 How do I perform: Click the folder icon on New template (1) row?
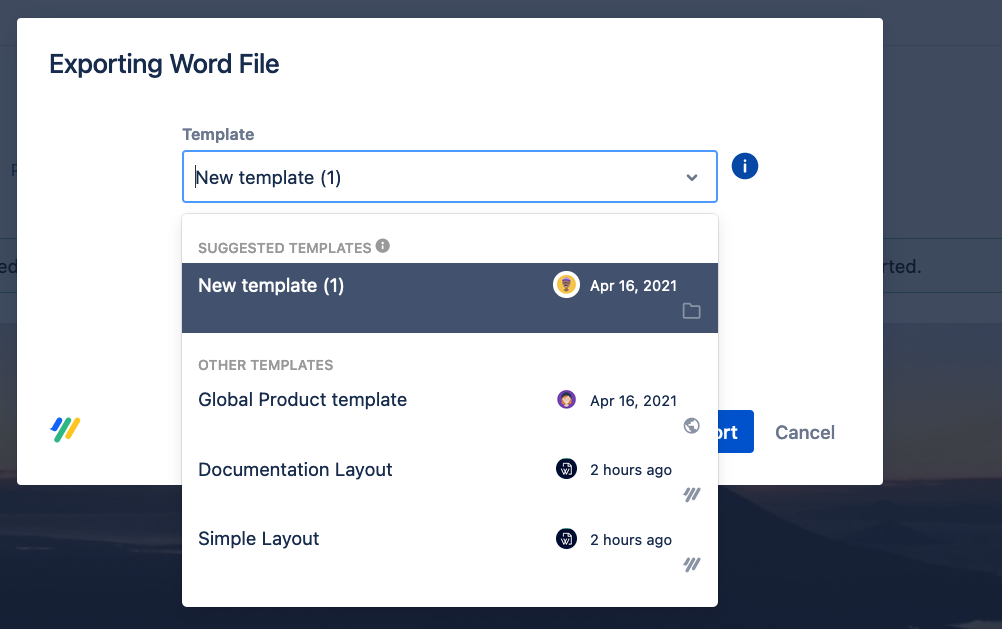[x=691, y=311]
